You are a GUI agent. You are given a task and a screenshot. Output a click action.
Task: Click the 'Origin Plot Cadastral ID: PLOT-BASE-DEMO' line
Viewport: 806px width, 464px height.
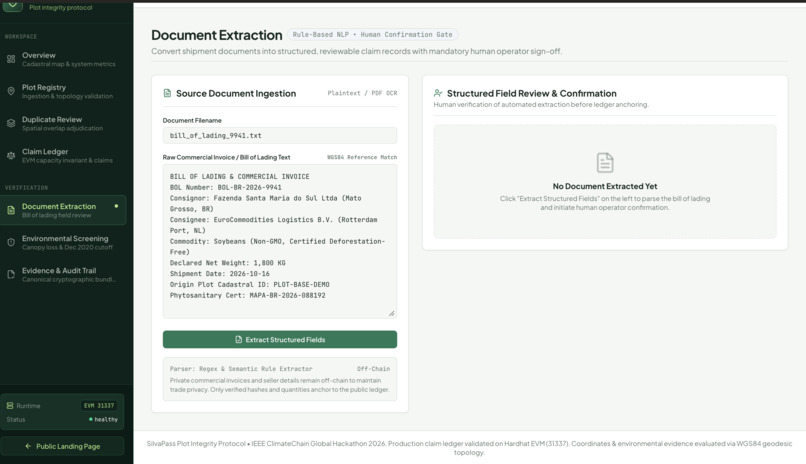249,284
